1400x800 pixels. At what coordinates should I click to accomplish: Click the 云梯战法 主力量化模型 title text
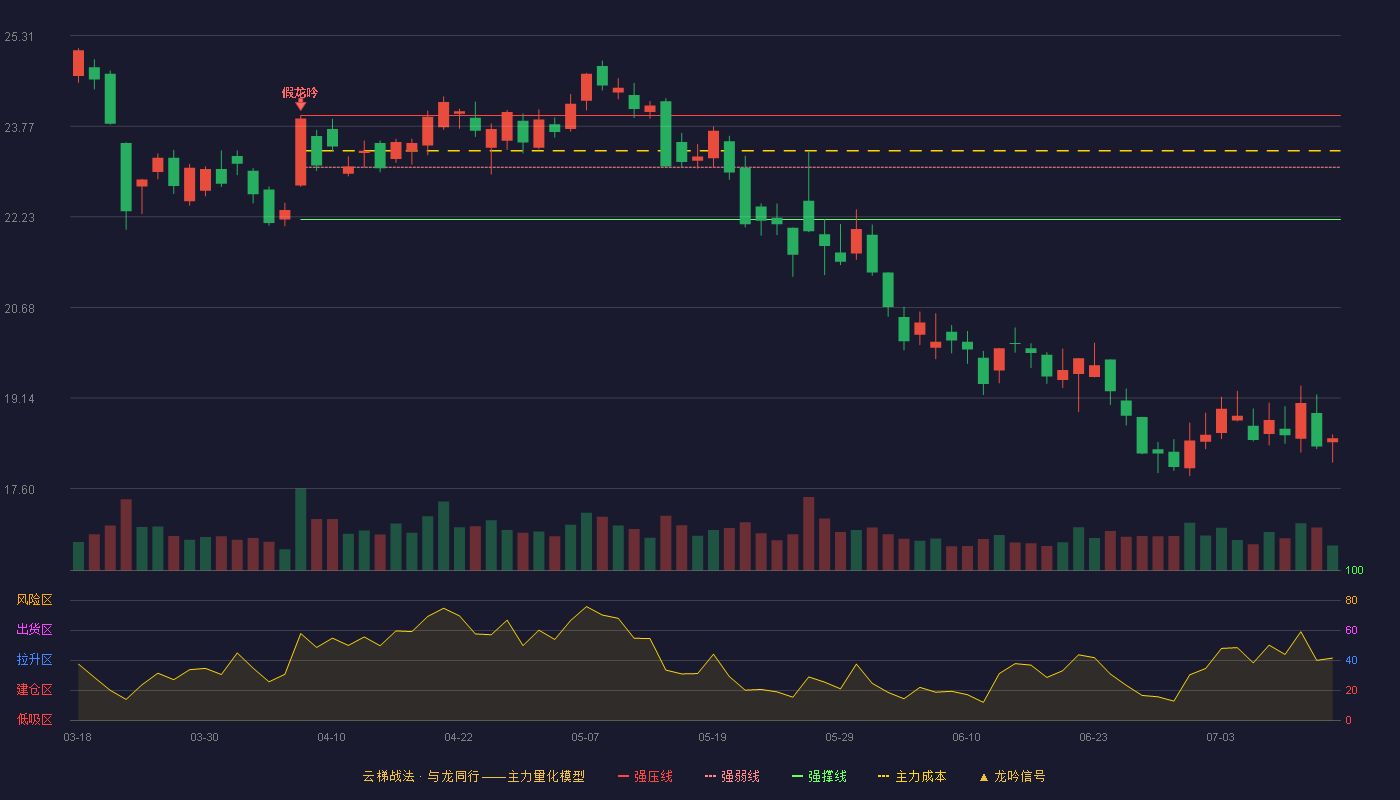[474, 777]
